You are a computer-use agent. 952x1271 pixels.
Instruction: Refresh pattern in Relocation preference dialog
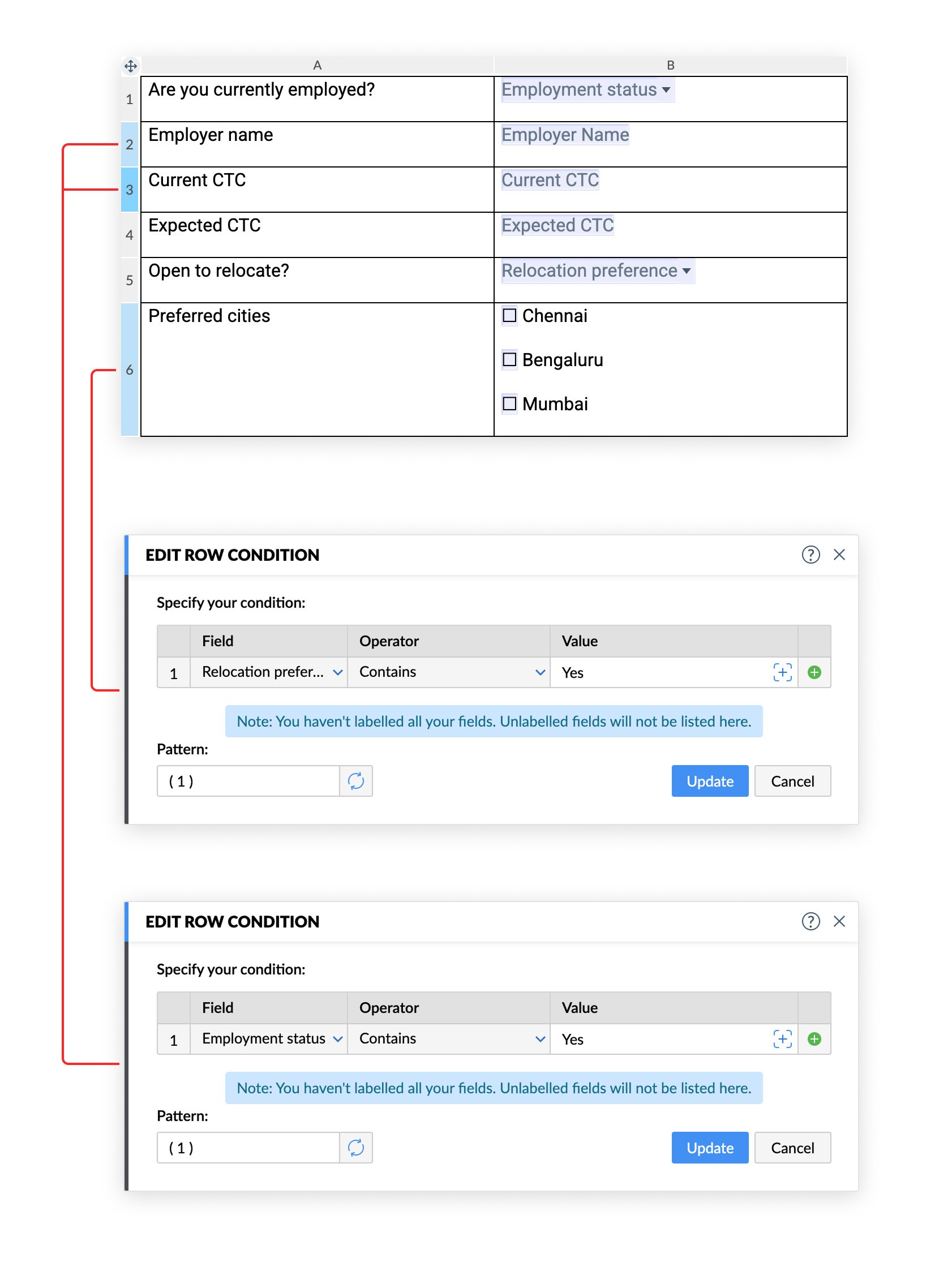(x=355, y=781)
